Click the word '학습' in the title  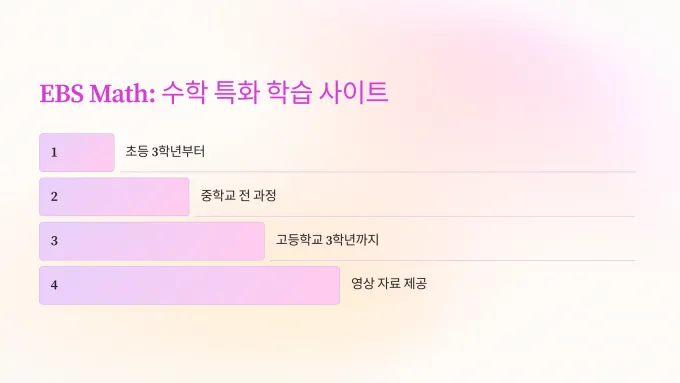click(289, 92)
